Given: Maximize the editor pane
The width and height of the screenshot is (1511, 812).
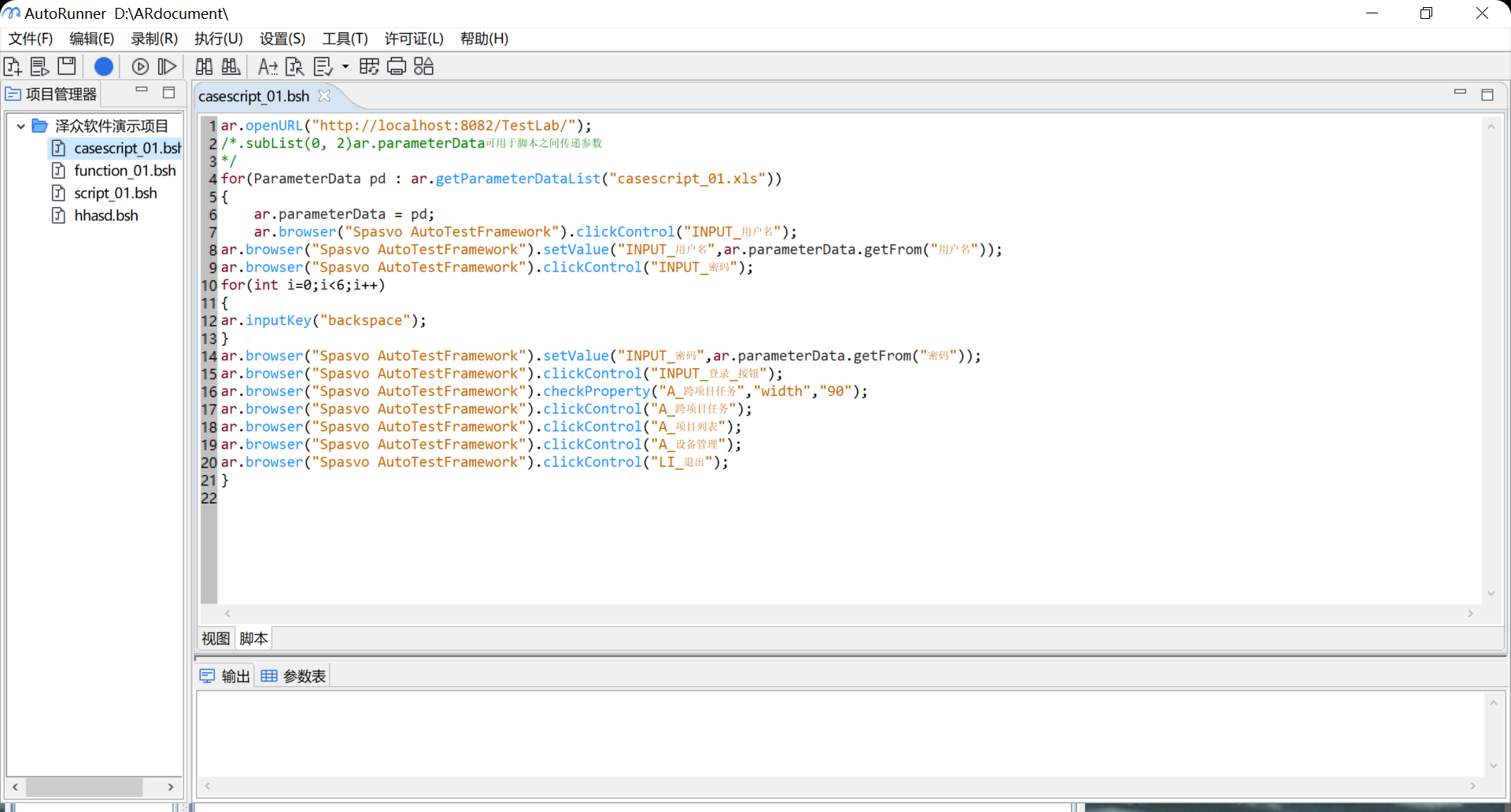Looking at the screenshot, I should pyautogui.click(x=1487, y=94).
